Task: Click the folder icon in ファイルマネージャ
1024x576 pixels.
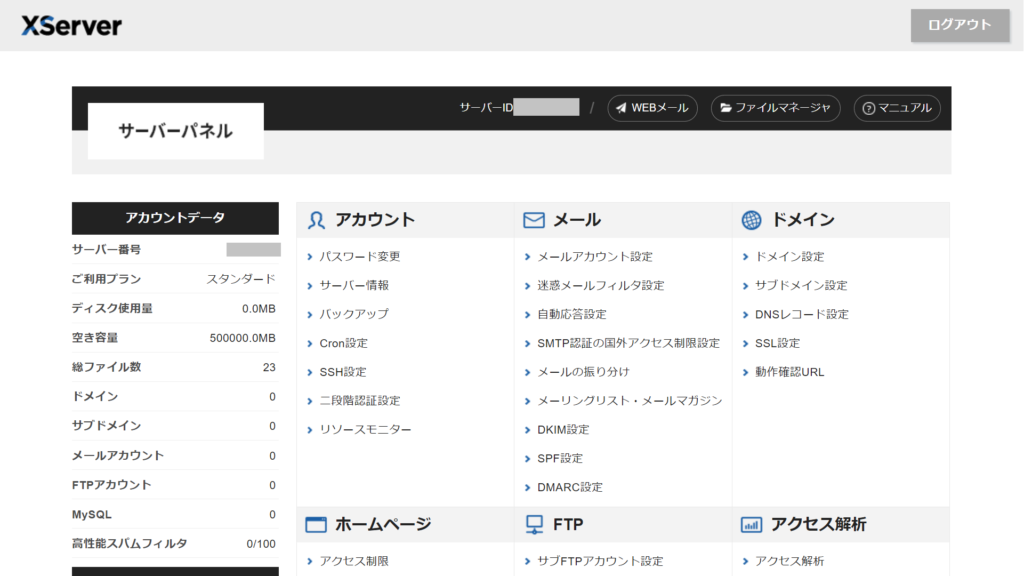Action: [726, 108]
